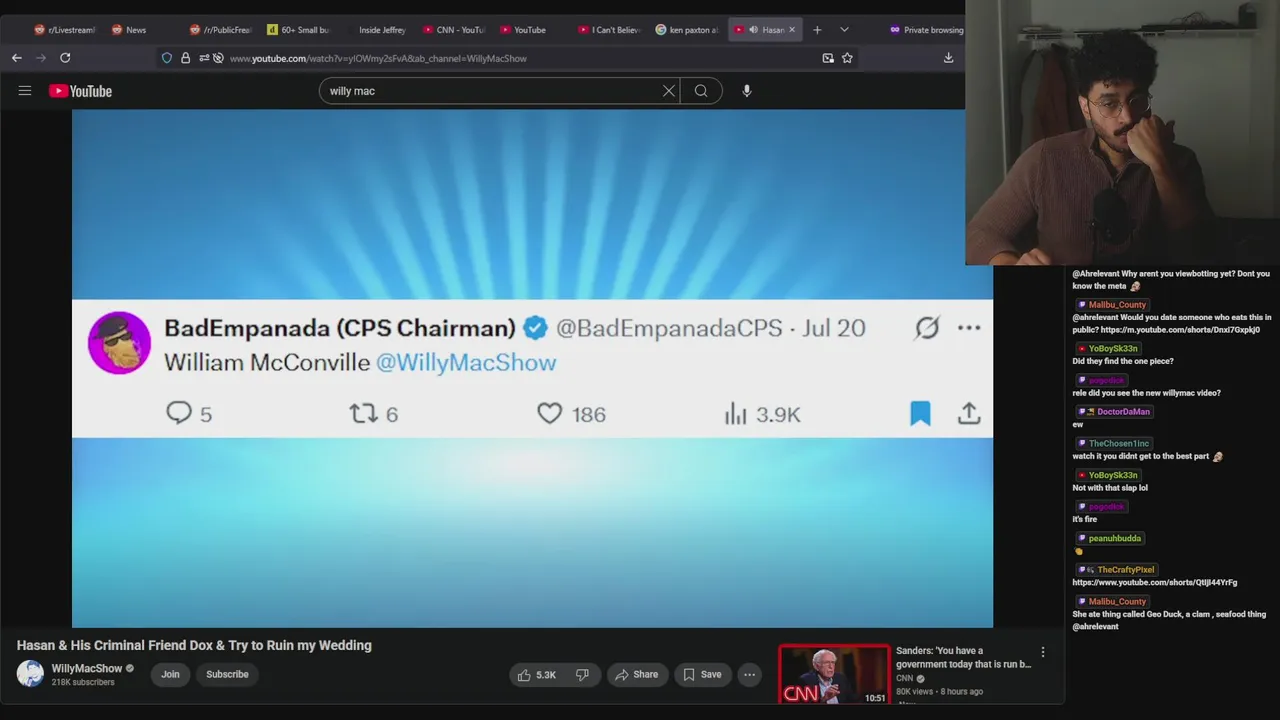Go back to the previous page
This screenshot has height=720, width=1280.
pos(17,58)
